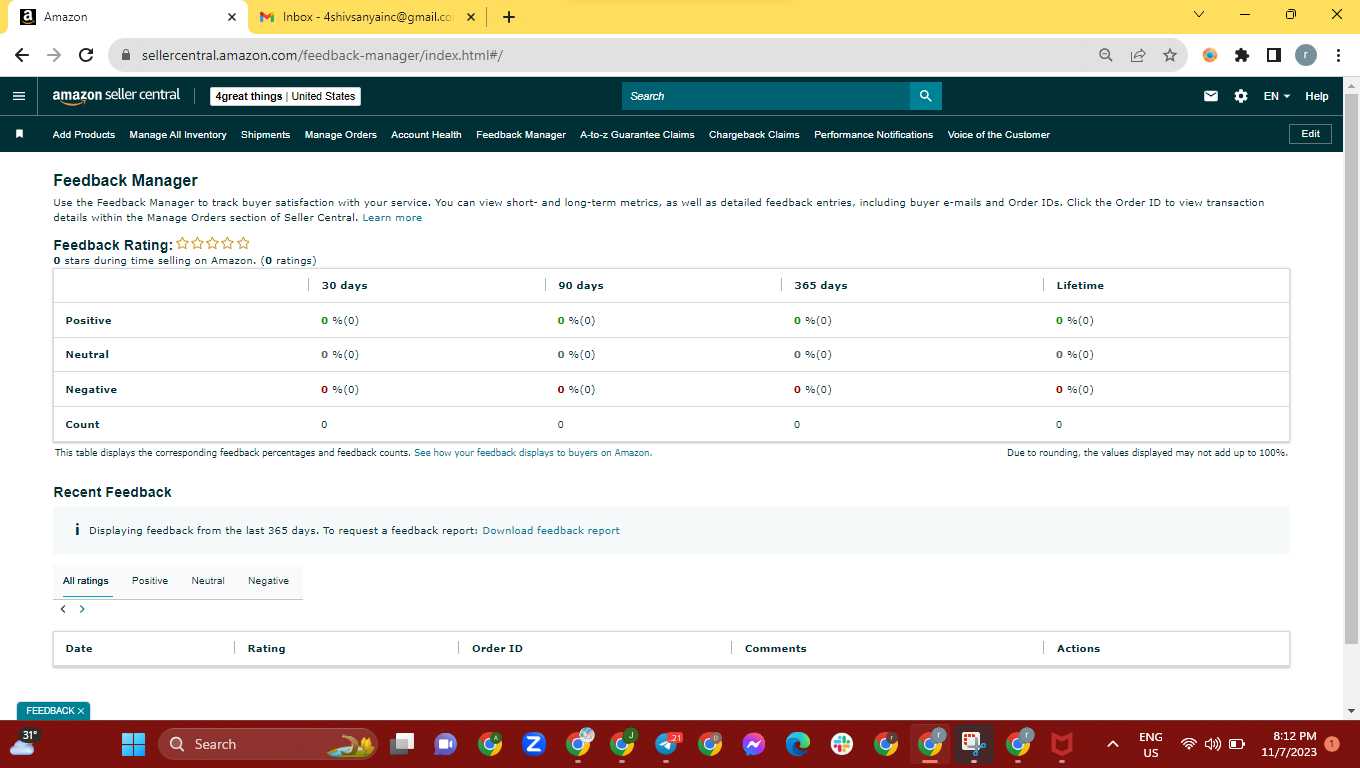Click the zoom-out magnifier icon in address bar

click(x=1106, y=56)
